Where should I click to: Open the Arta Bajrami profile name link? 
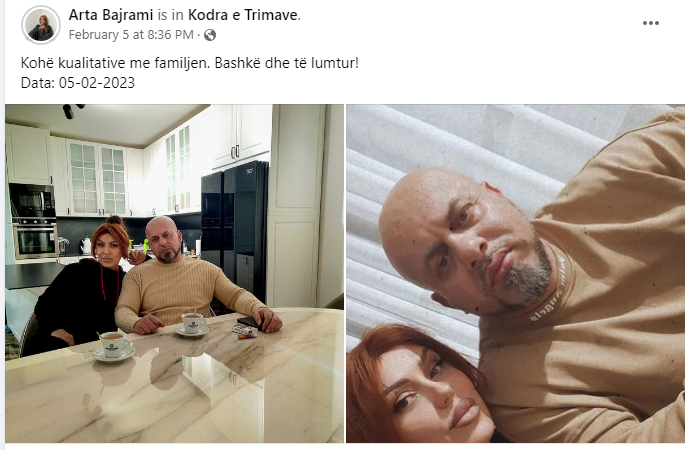111,15
